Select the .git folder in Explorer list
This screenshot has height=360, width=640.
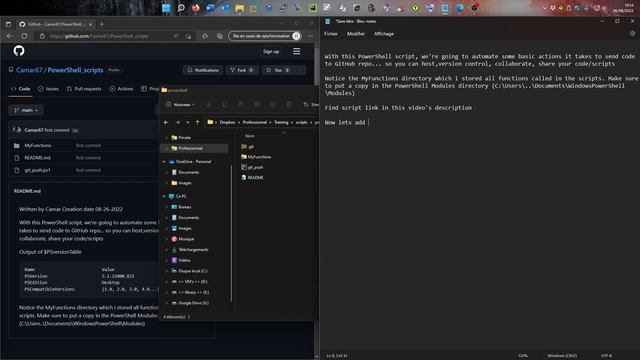tap(247, 146)
